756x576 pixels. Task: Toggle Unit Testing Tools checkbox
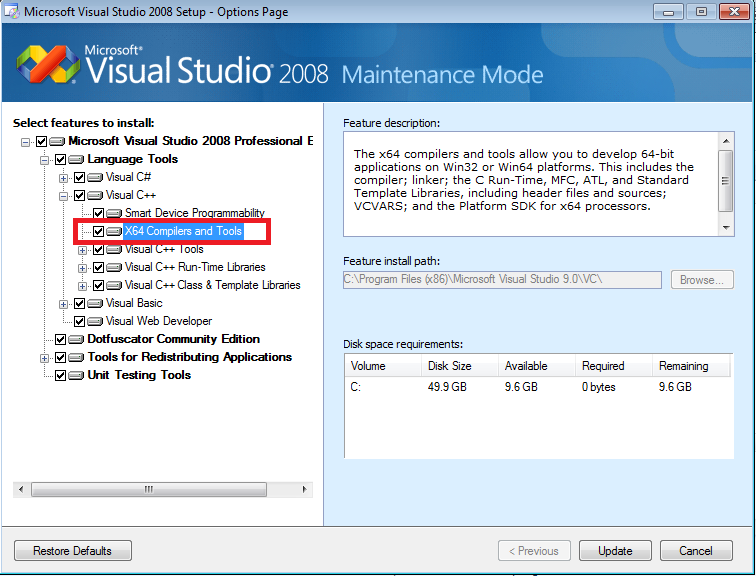(60, 375)
